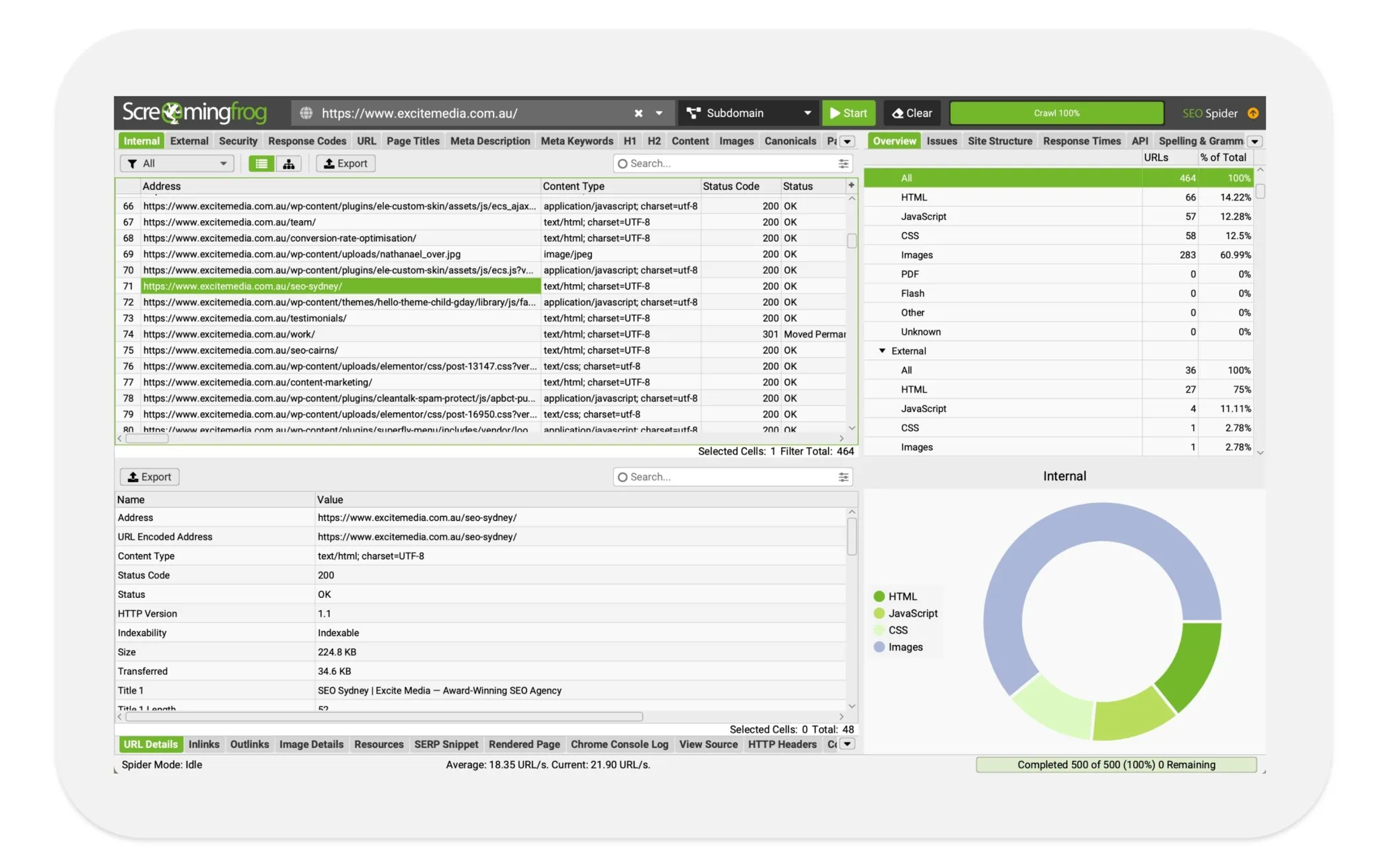Click the orange SEO Spider update icon
Screen dimensions: 1379x868
pyautogui.click(x=1252, y=113)
